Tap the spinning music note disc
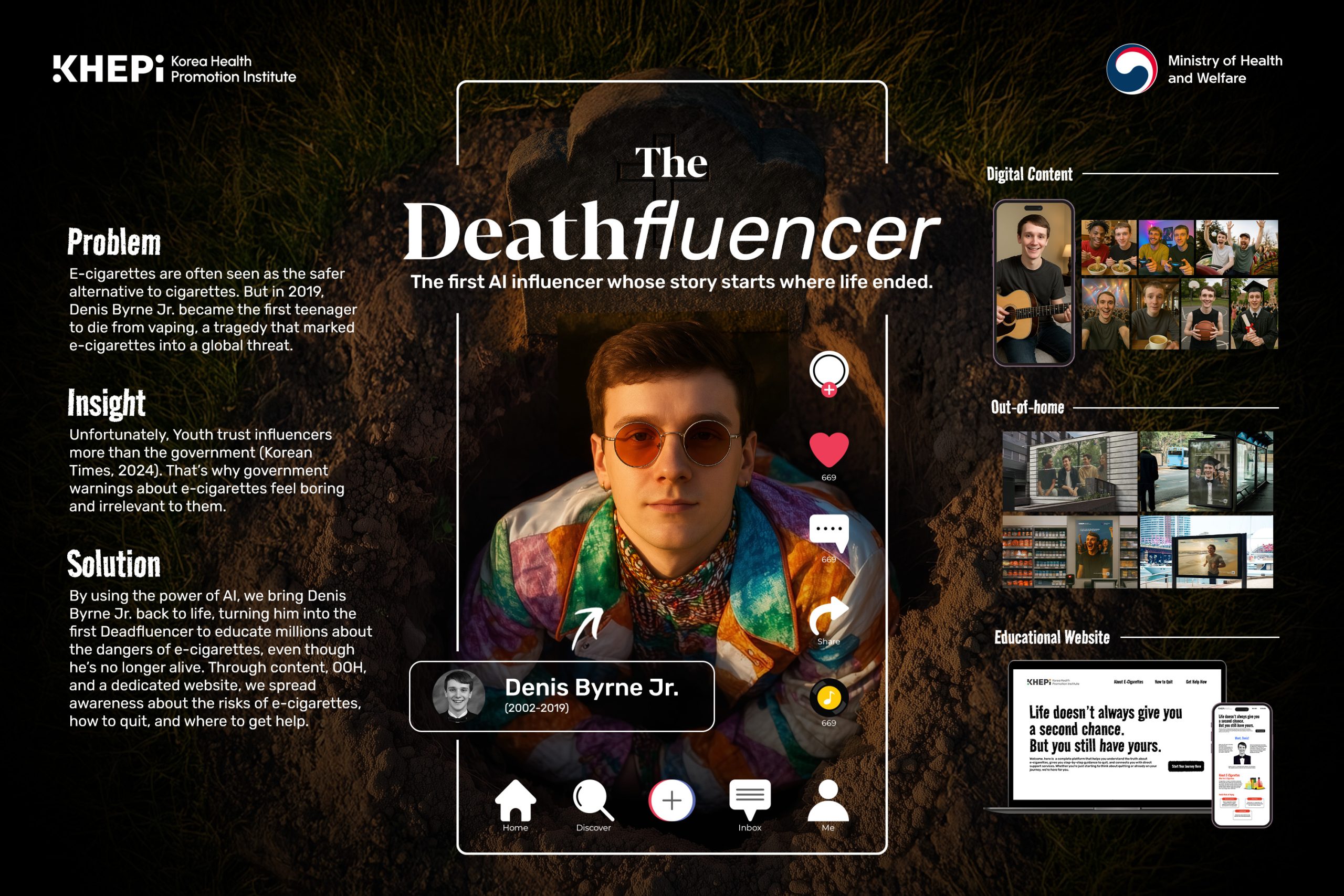1344x896 pixels. tap(828, 698)
